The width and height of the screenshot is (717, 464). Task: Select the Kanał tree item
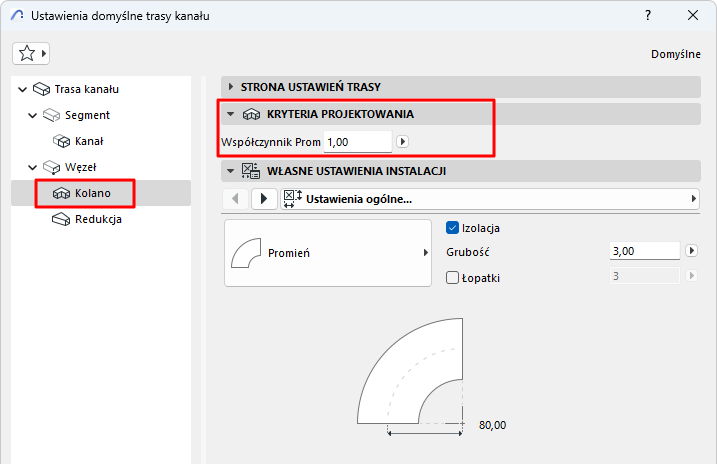click(x=89, y=141)
